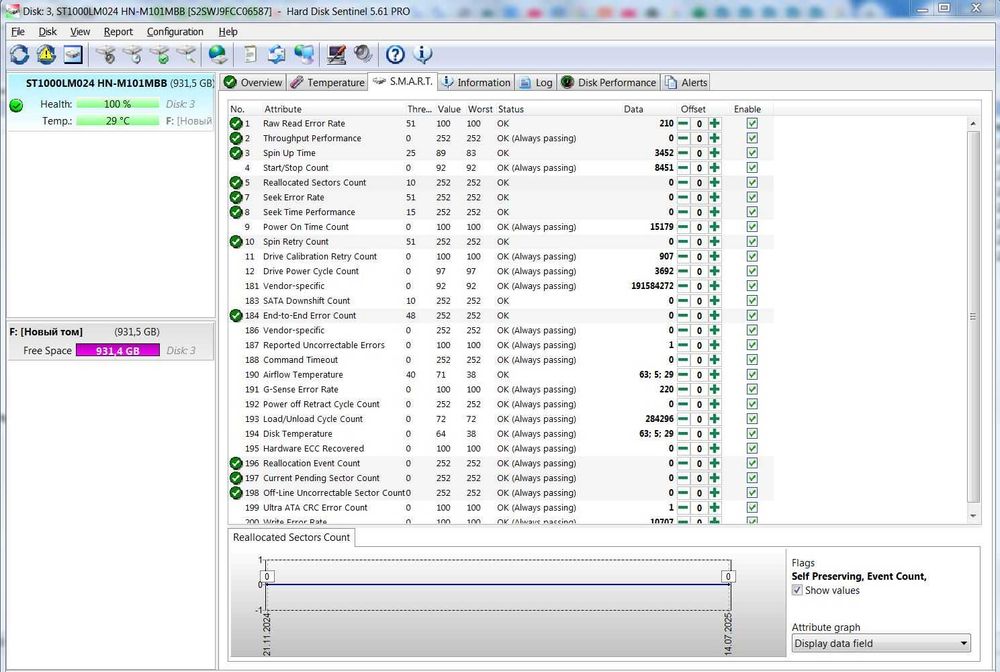Decrease offset for Reallocated Sectors Count
Image resolution: width=1000 pixels, height=672 pixels.
coord(683,183)
